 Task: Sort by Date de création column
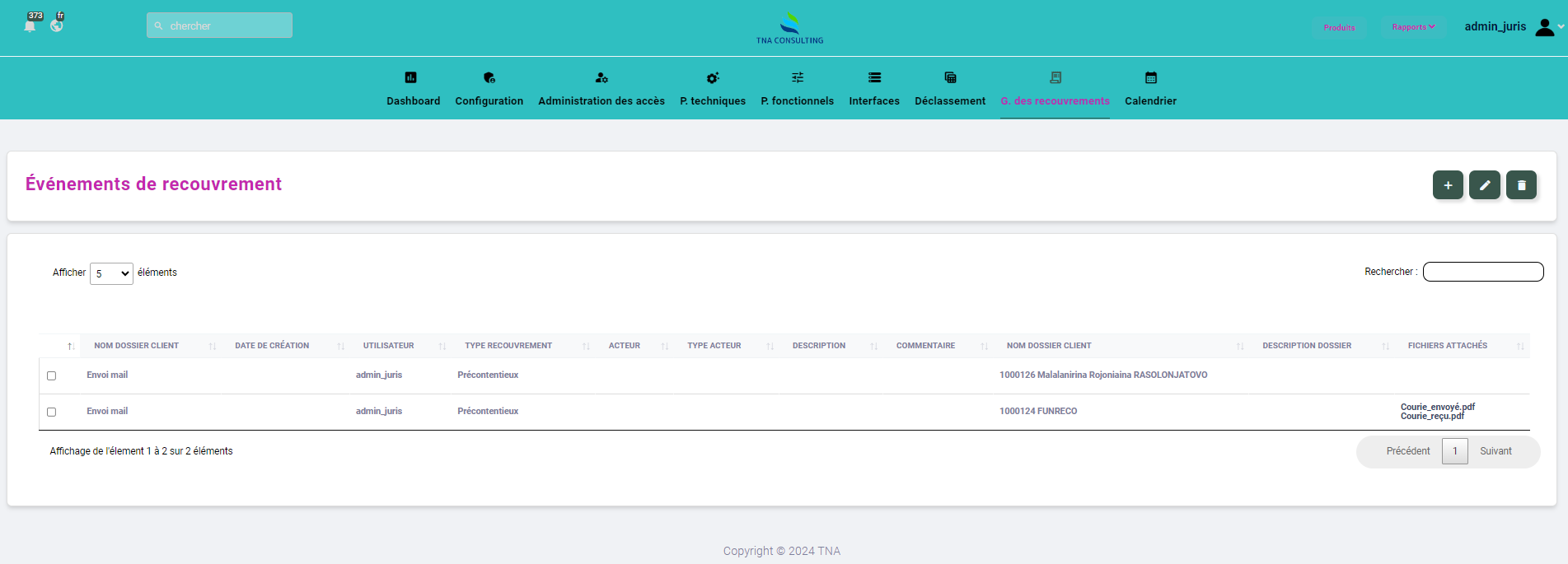coord(272,346)
